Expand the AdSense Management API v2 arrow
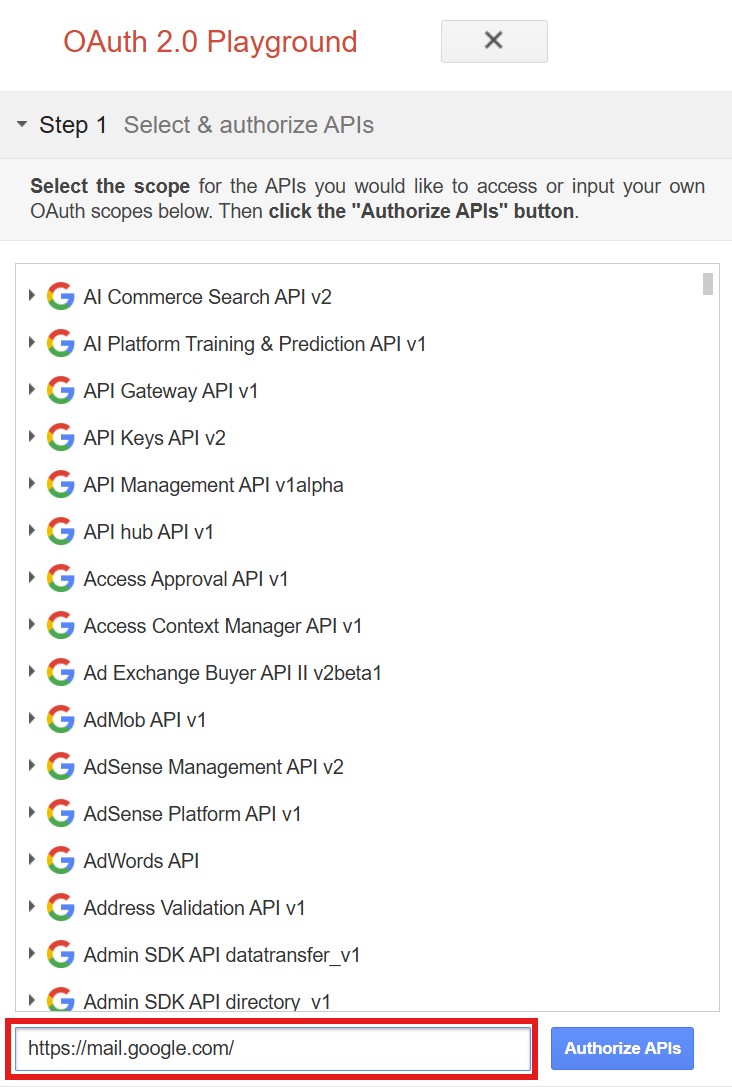The height and width of the screenshot is (1087, 732). [31, 766]
